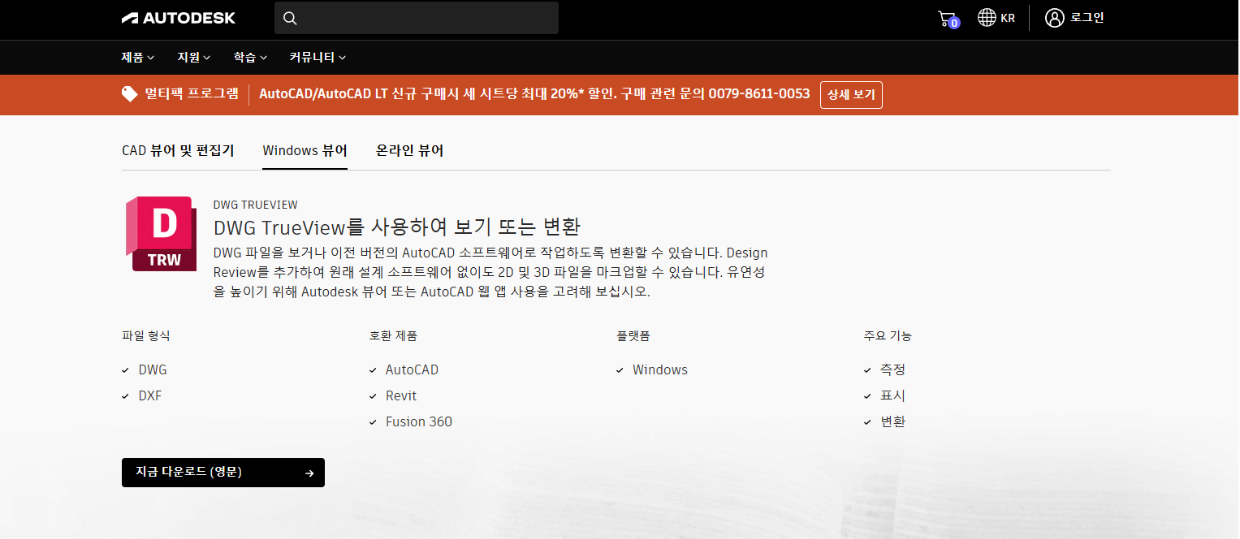The image size is (1240, 539).
Task: Click inside the search input field
Action: [x=416, y=18]
